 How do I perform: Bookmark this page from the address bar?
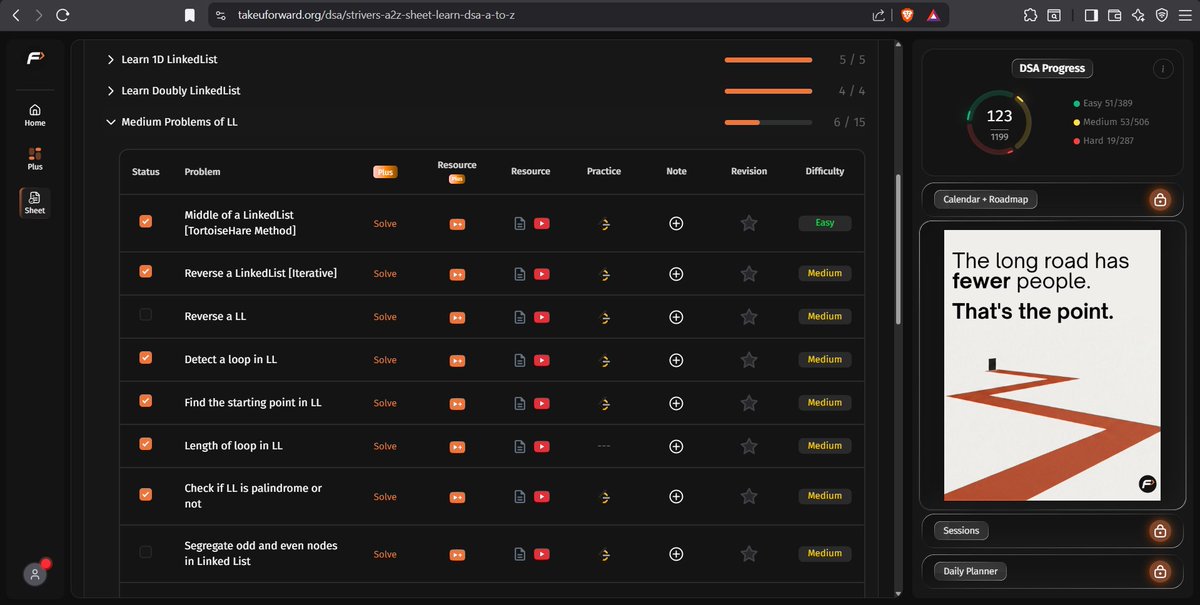coord(190,15)
